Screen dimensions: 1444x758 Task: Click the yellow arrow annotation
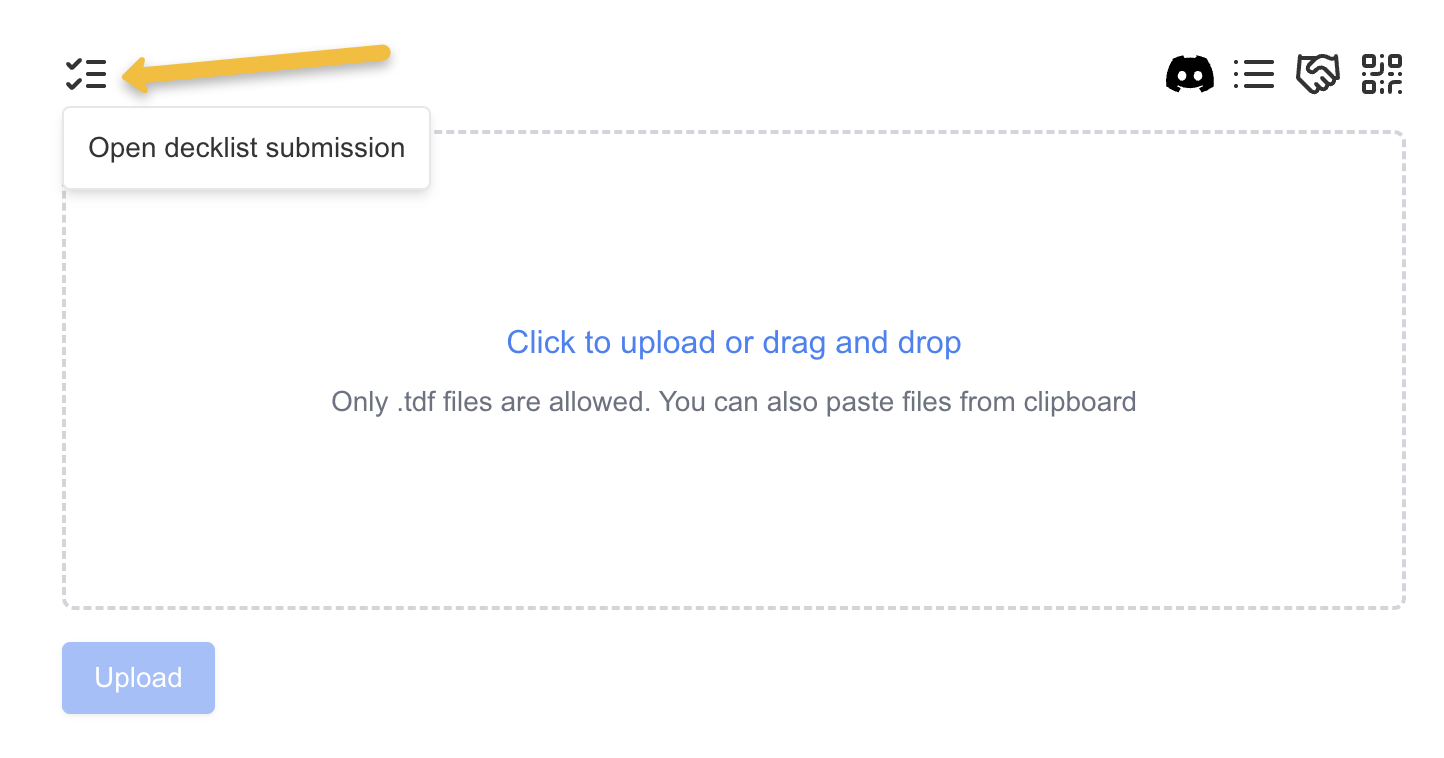pyautogui.click(x=260, y=66)
